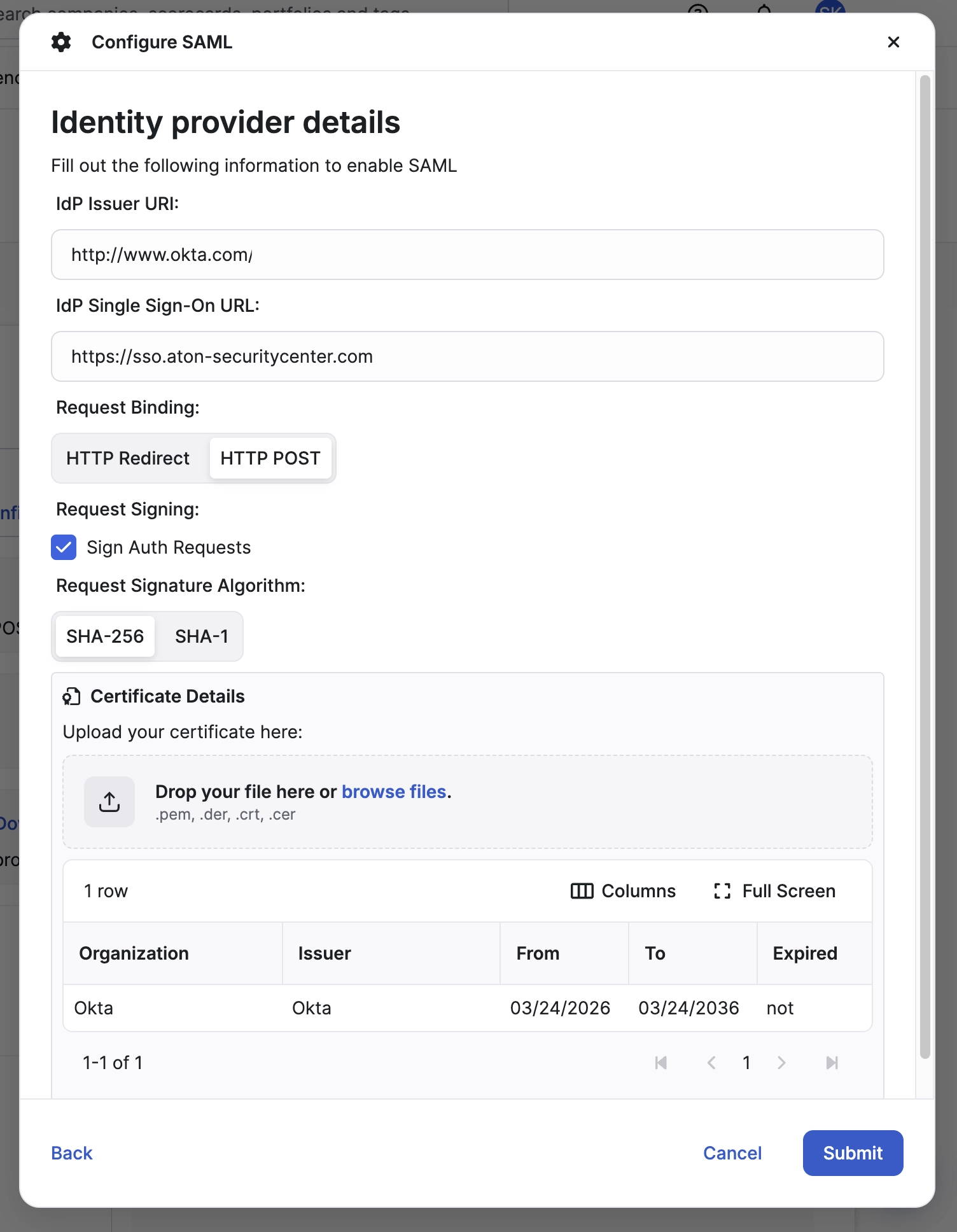This screenshot has width=957, height=1232.
Task: Click the browse files link
Action: 394,792
